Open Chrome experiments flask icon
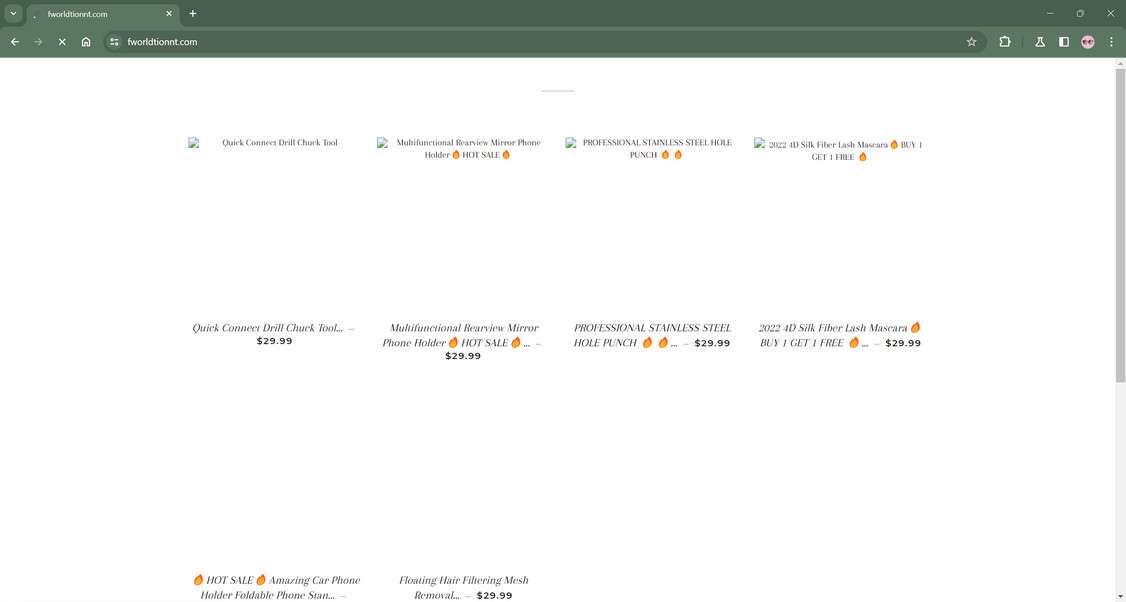Image resolution: width=1126 pixels, height=602 pixels. pyautogui.click(x=1039, y=41)
